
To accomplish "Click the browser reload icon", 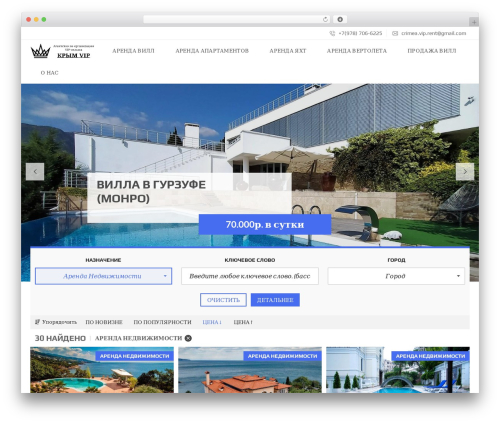I will pyautogui.click(x=325, y=19).
